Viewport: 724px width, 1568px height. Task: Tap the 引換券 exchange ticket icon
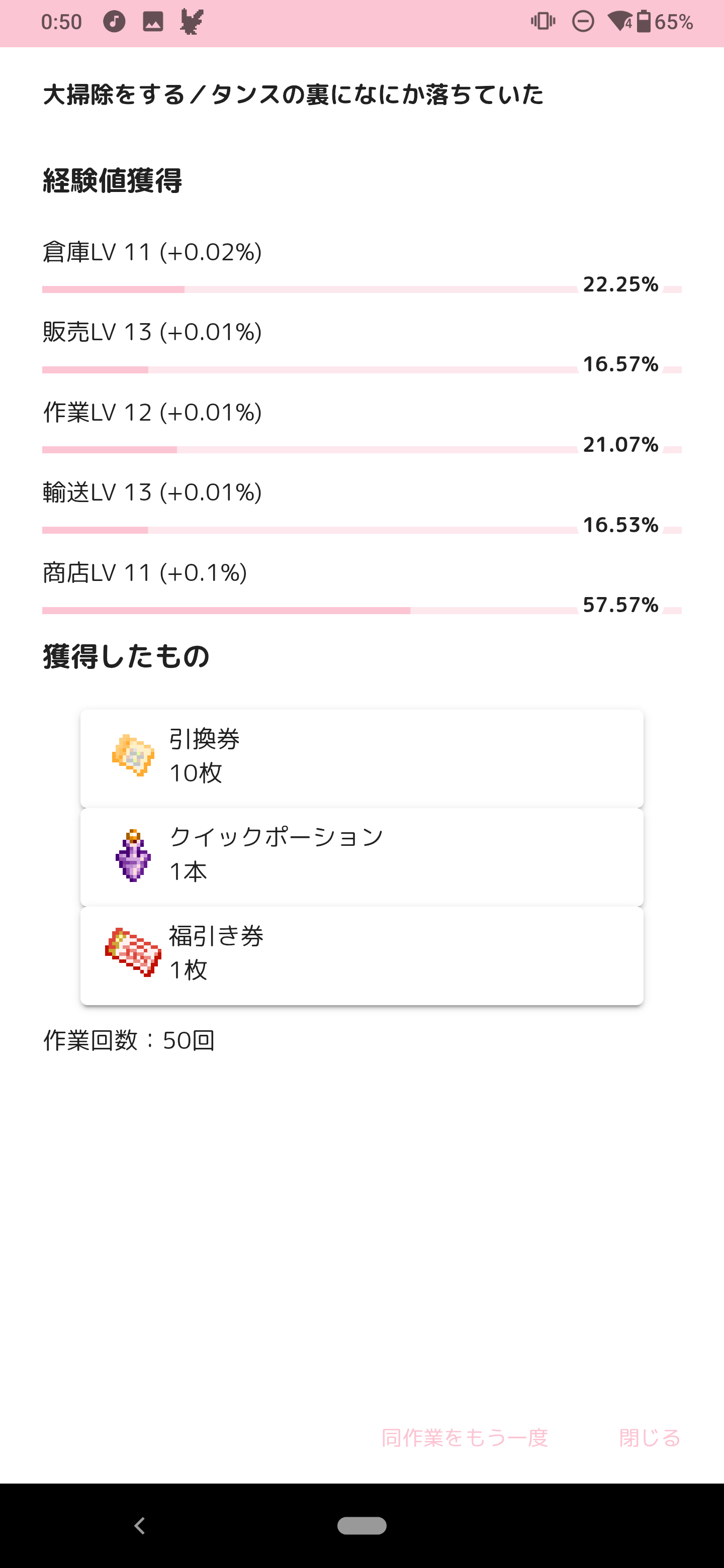tap(133, 755)
